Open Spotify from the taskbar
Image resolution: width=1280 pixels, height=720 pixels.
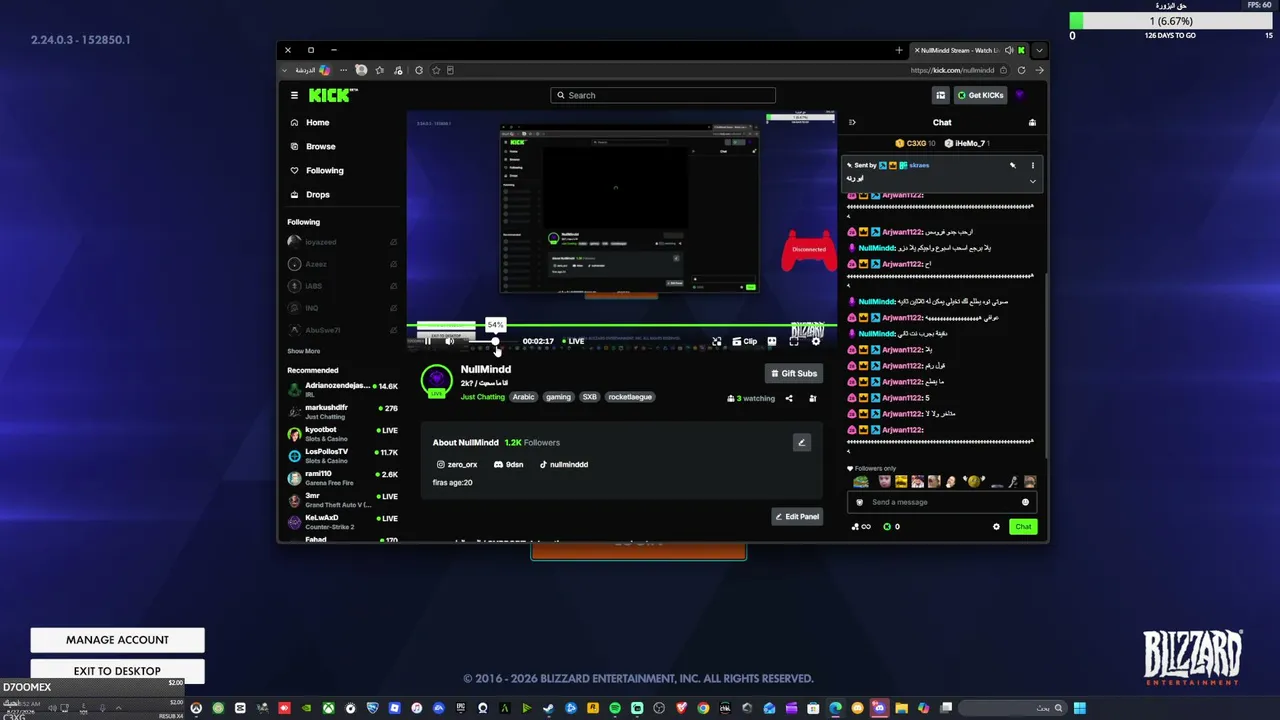click(x=615, y=708)
